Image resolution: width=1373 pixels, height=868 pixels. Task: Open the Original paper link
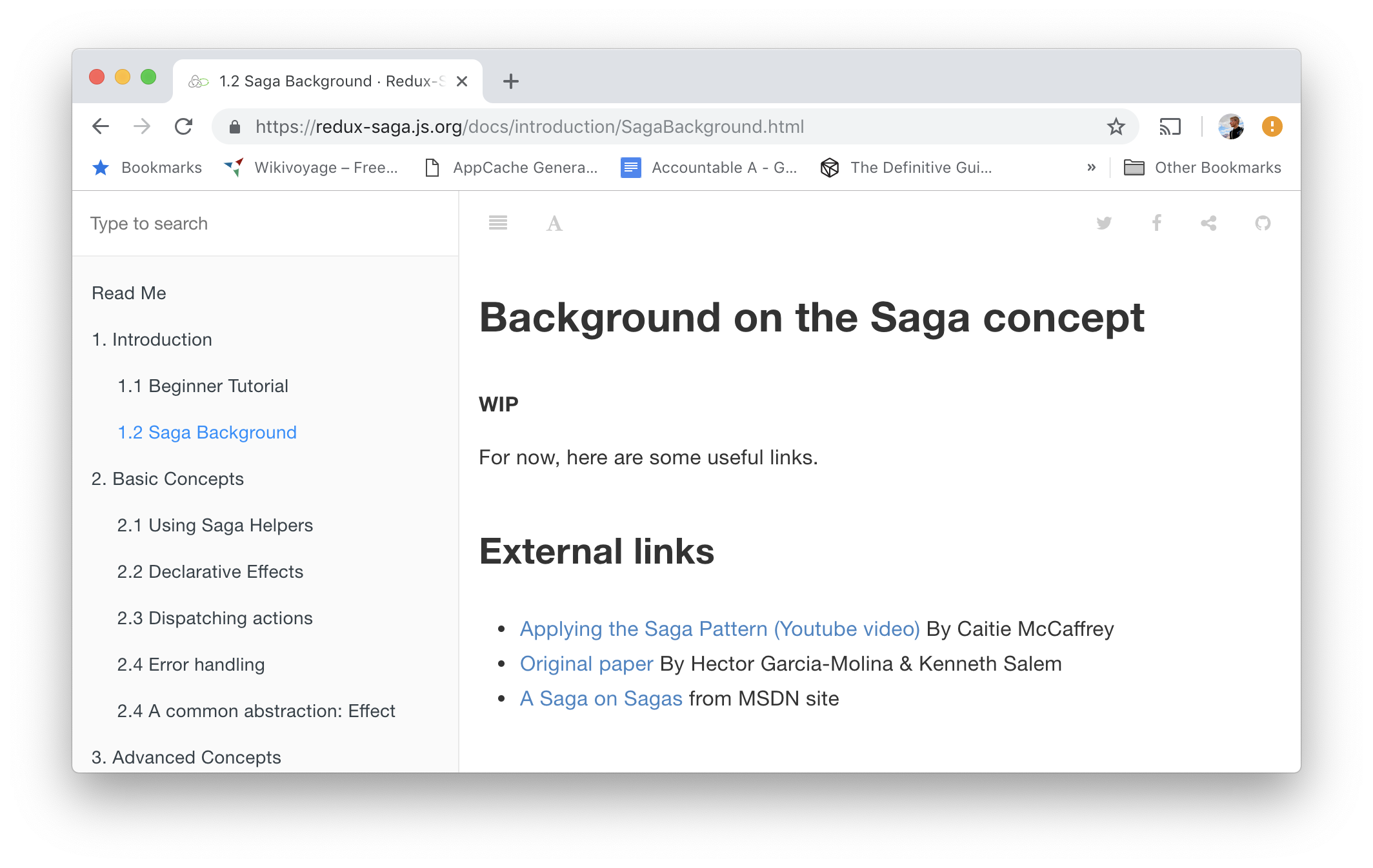pos(586,664)
